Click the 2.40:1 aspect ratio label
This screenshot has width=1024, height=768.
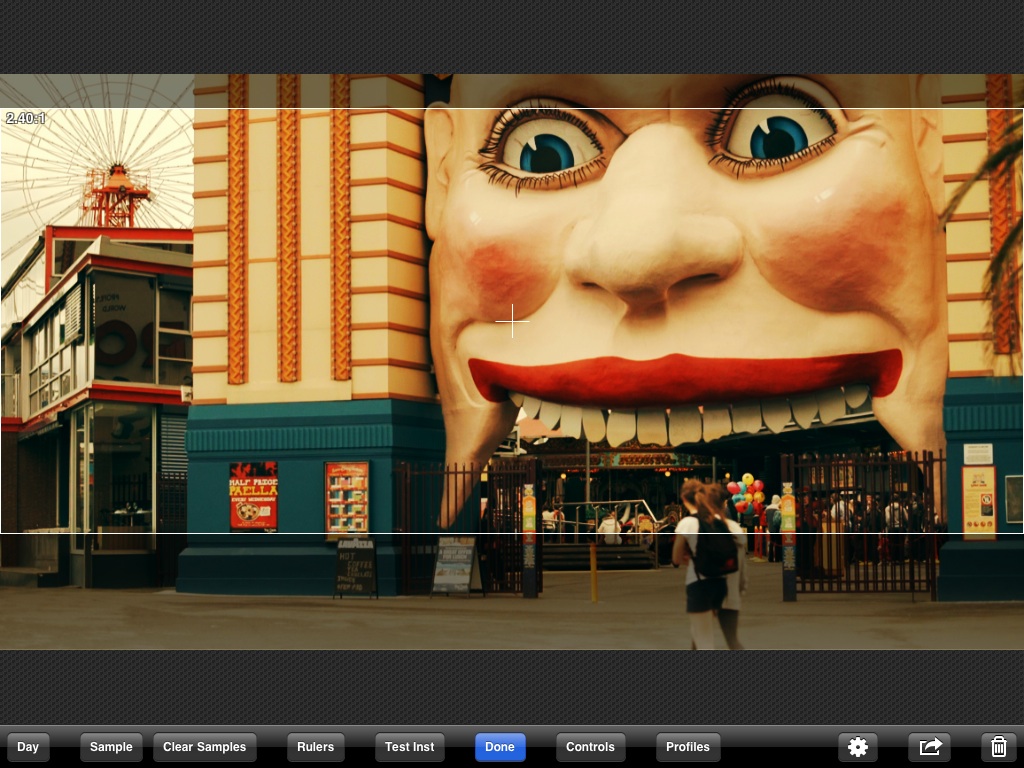pos(25,118)
